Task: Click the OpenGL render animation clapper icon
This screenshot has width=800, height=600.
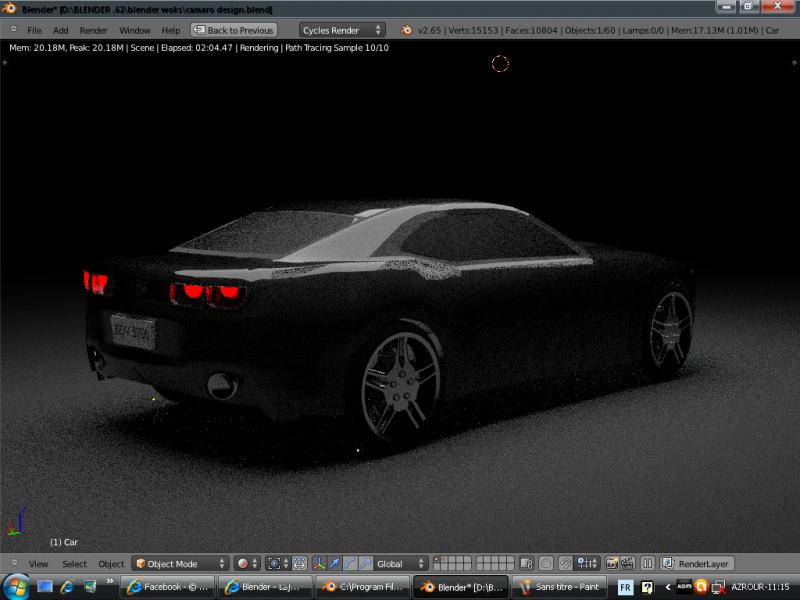Action: tap(627, 563)
